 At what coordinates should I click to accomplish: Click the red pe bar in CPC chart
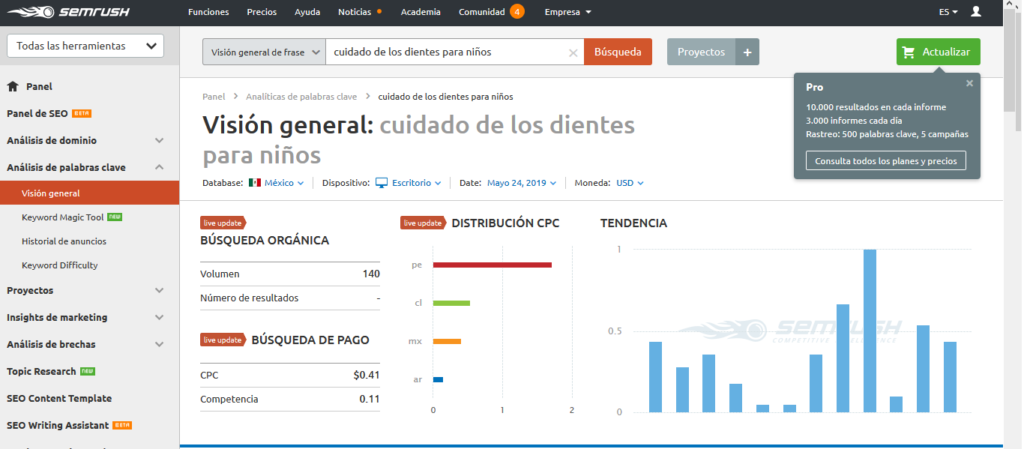(492, 265)
